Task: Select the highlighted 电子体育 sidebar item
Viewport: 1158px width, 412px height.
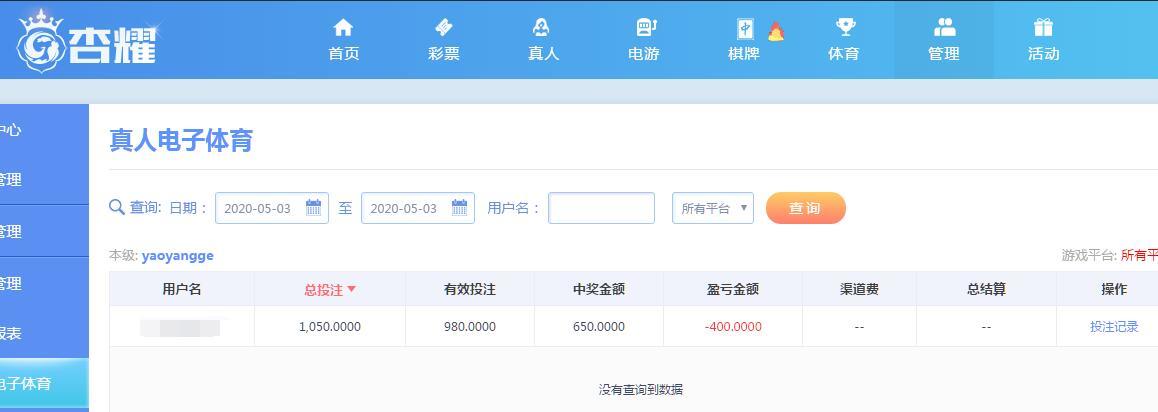Action: click(x=44, y=383)
